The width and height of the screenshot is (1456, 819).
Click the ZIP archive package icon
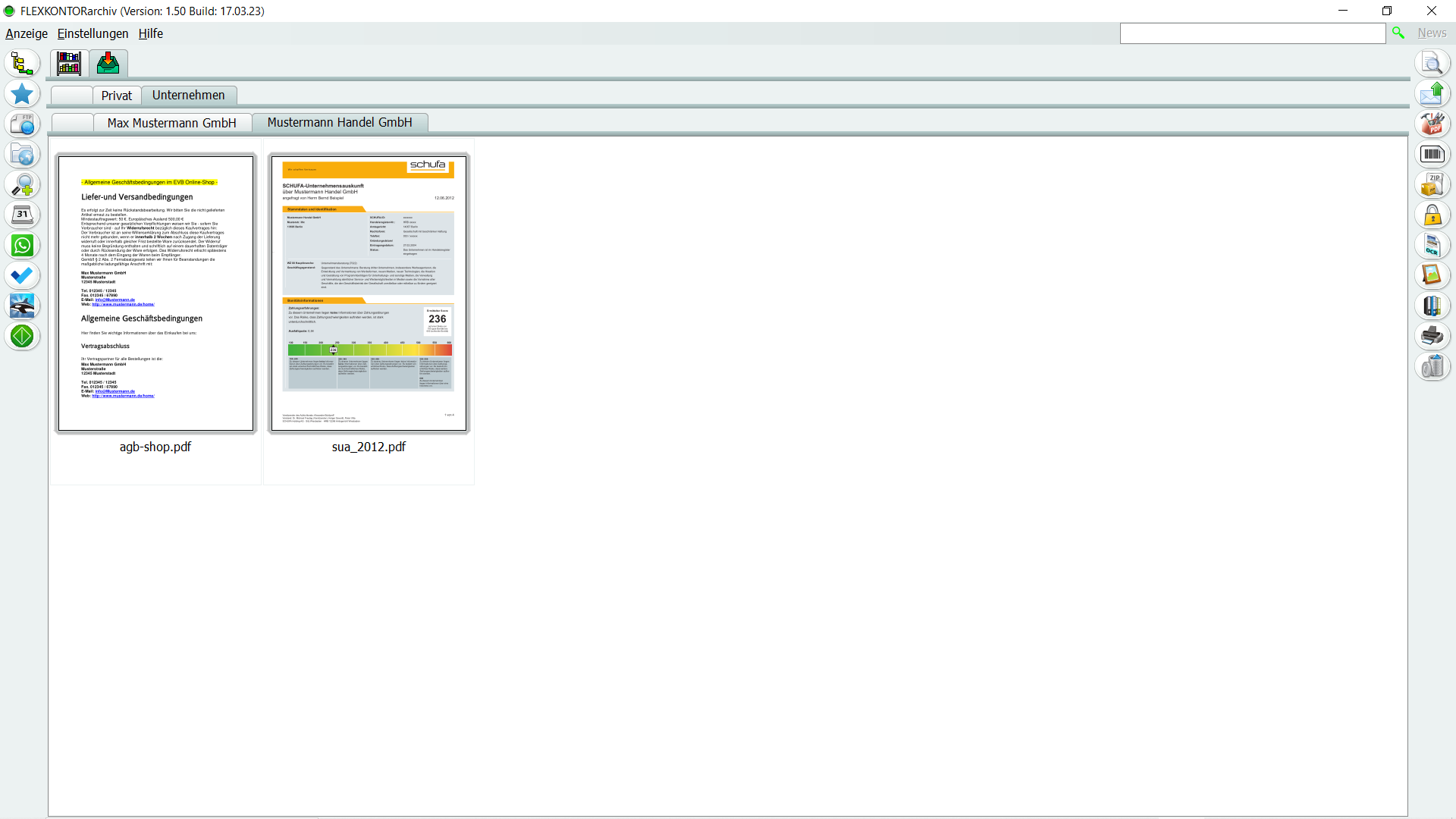click(1432, 185)
